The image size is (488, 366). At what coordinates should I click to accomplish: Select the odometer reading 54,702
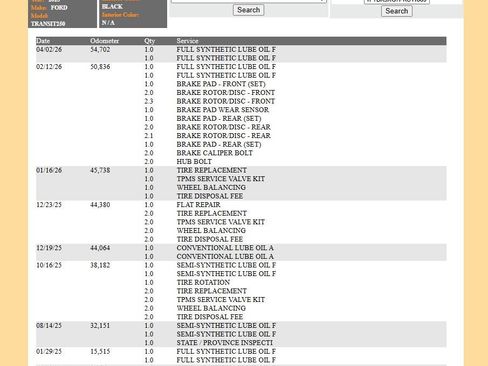(x=100, y=49)
